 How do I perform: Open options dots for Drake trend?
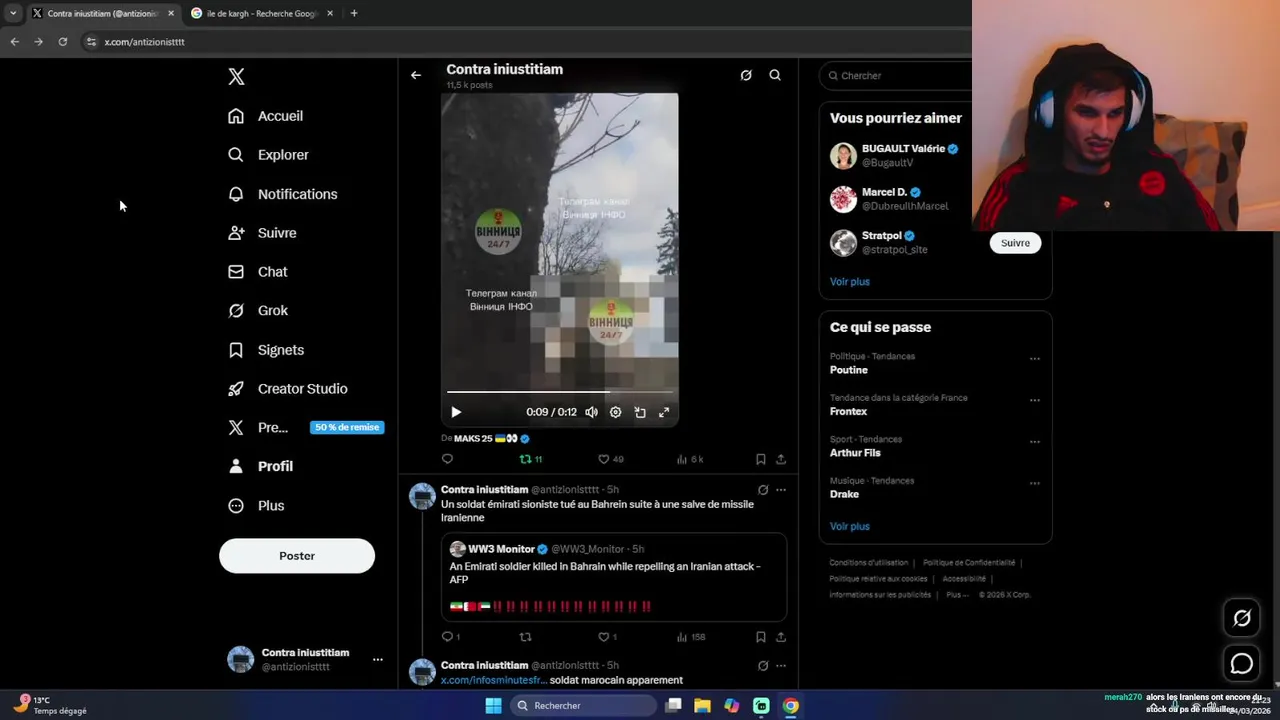pos(1035,483)
